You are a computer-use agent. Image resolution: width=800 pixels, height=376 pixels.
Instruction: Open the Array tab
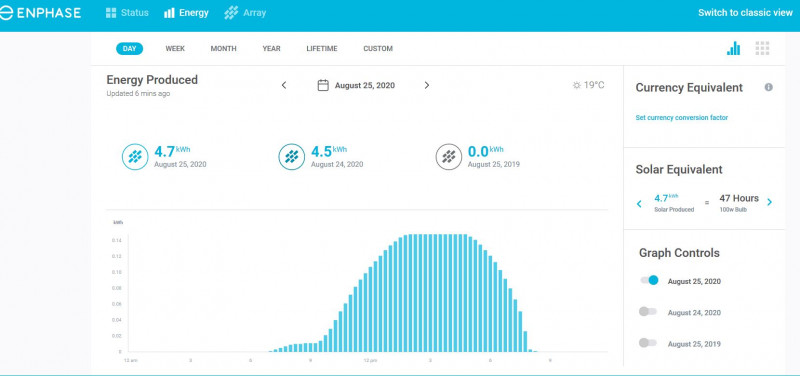pos(245,13)
